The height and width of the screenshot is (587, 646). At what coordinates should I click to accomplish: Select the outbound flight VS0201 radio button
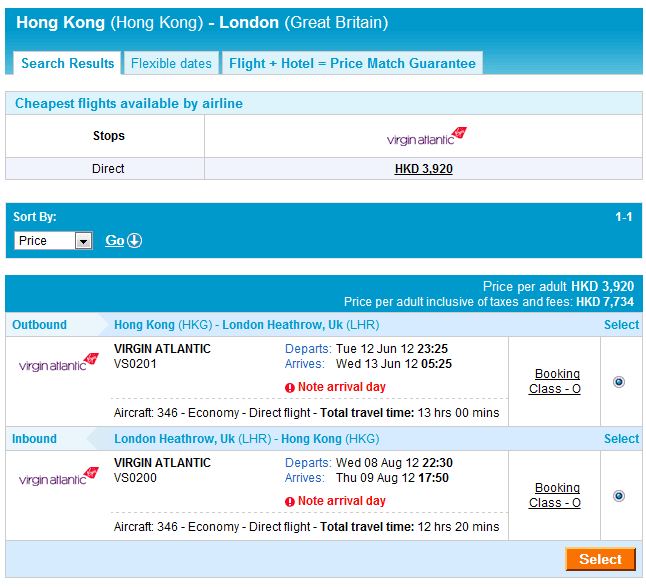[x=619, y=381]
